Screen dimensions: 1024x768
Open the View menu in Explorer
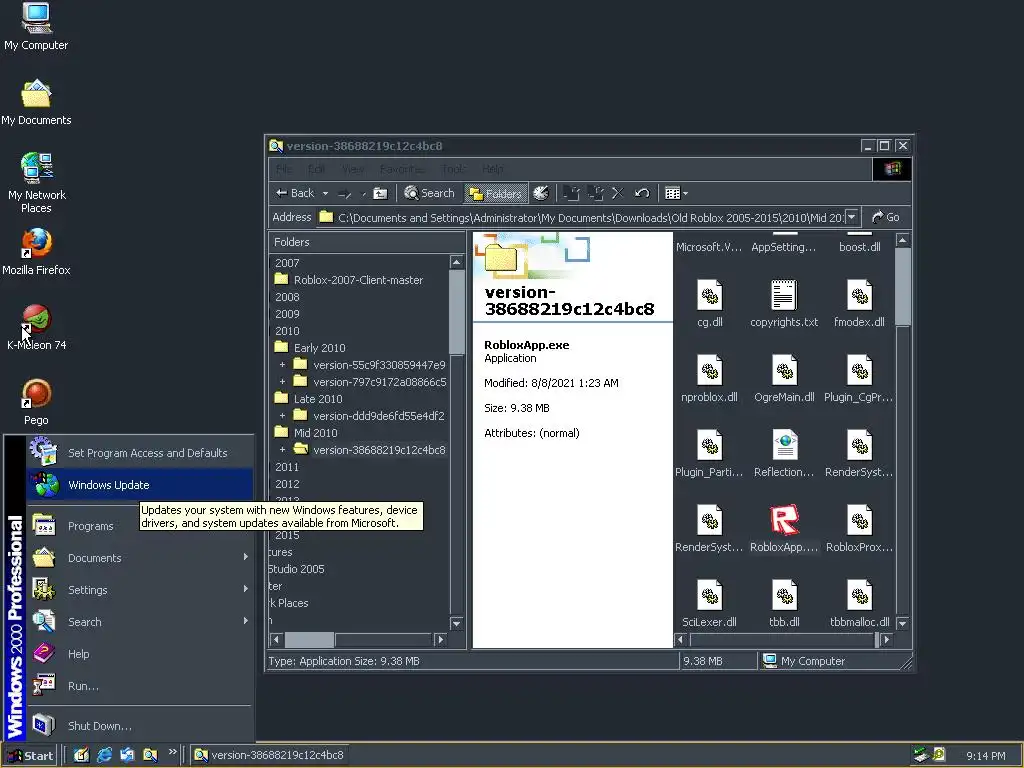pyautogui.click(x=353, y=169)
